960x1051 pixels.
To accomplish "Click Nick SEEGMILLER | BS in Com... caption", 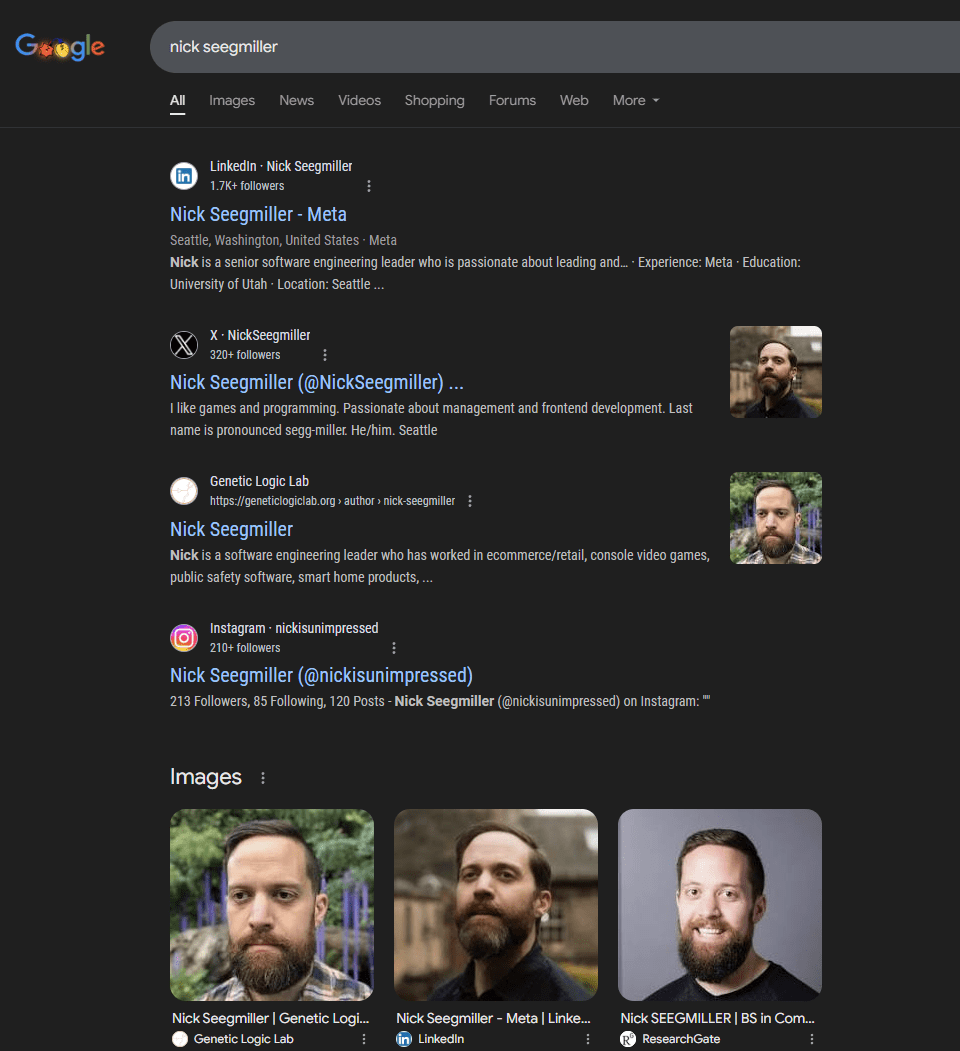I will pyautogui.click(x=717, y=1018).
